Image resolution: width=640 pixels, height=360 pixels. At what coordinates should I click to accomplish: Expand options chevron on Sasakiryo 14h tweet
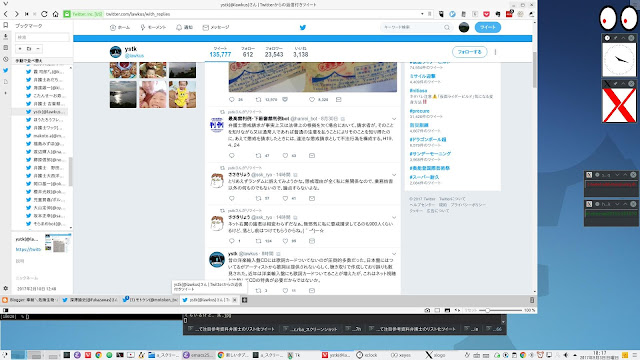click(x=394, y=218)
